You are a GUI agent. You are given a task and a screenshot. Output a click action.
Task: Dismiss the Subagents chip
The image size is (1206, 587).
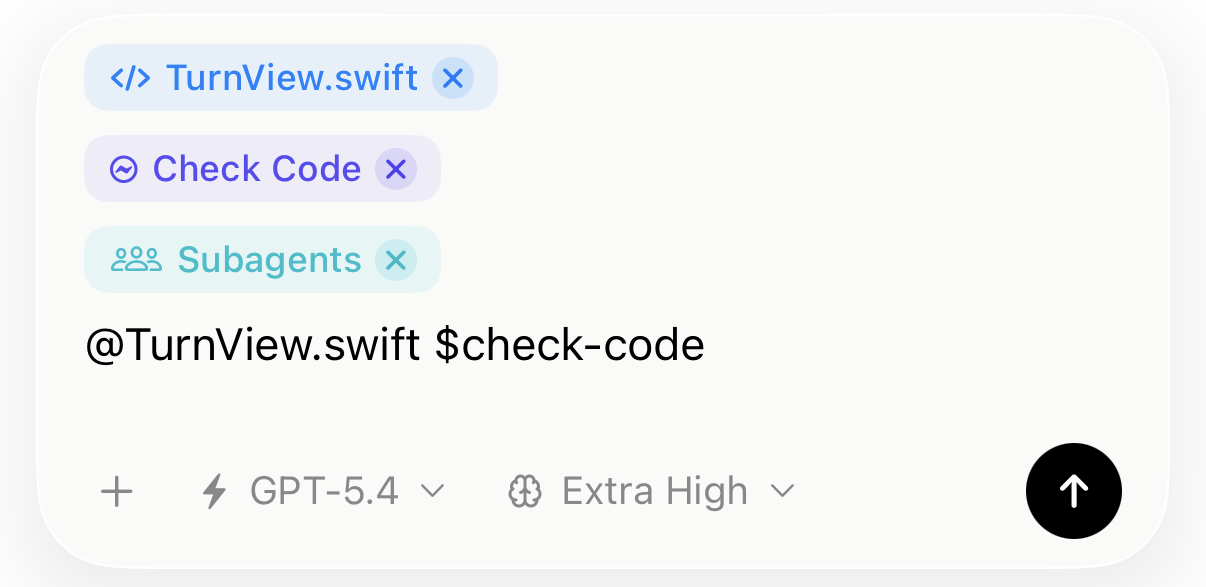tap(397, 260)
